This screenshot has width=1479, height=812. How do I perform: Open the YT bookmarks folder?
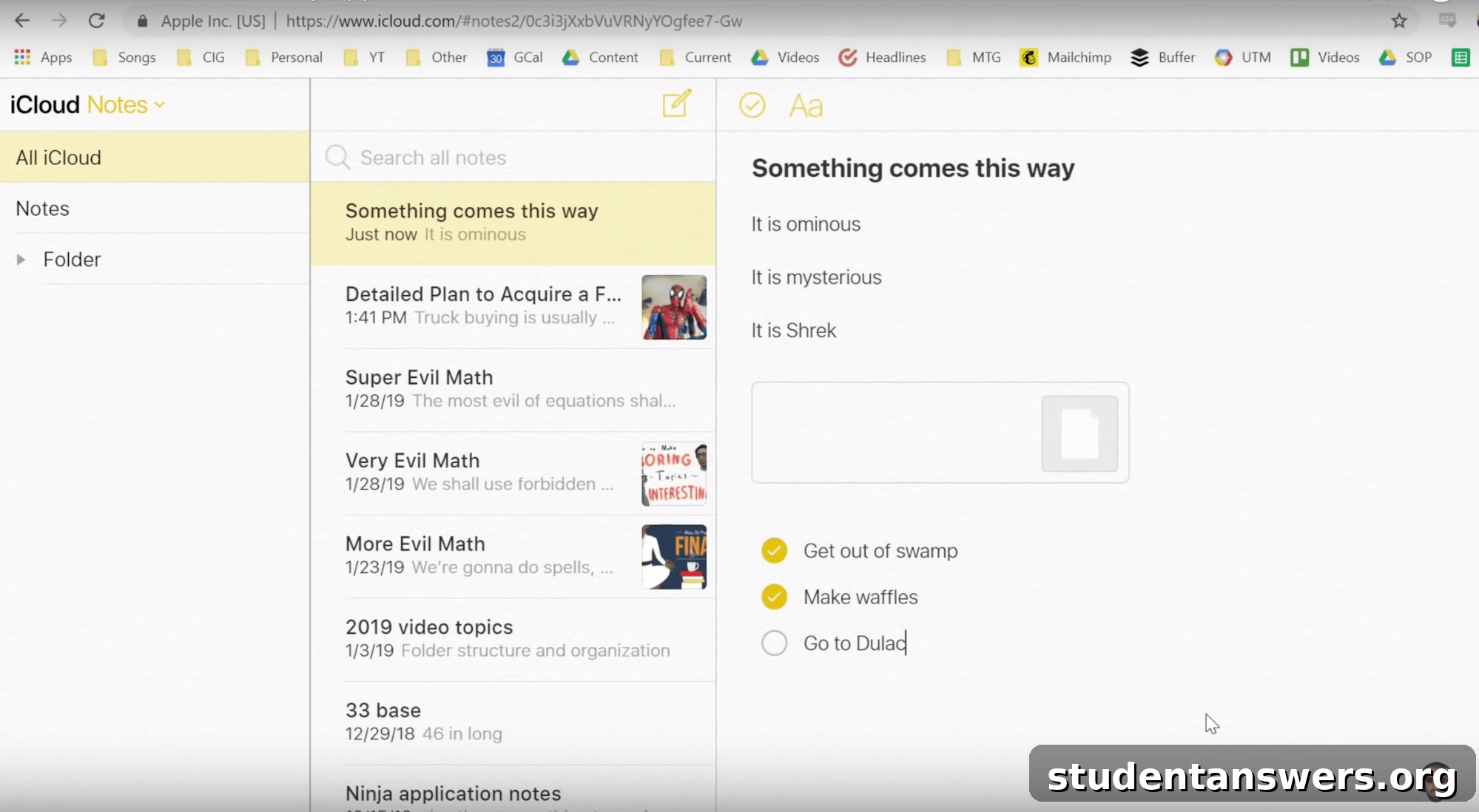[365, 57]
